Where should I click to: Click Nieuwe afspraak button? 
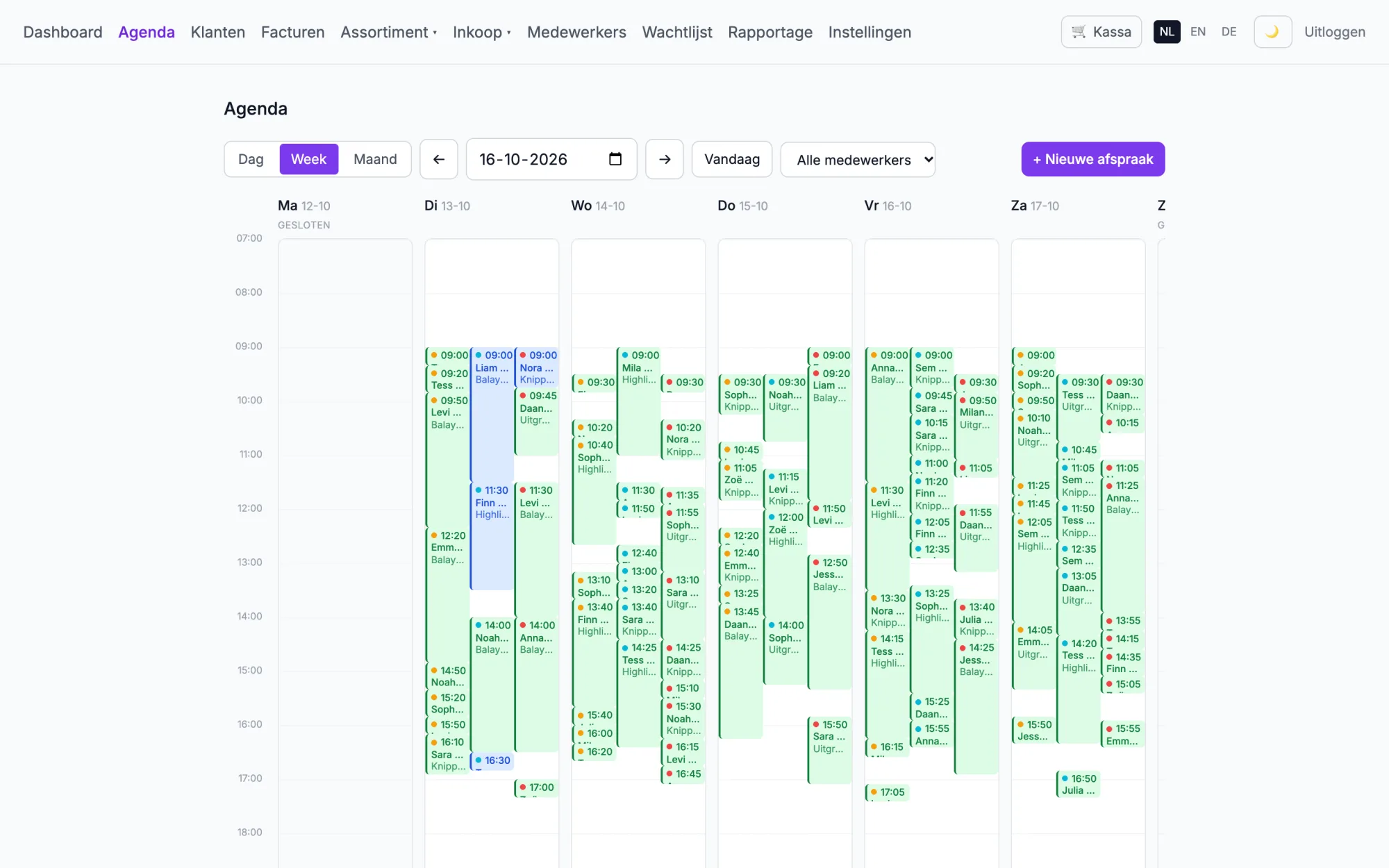click(x=1092, y=159)
